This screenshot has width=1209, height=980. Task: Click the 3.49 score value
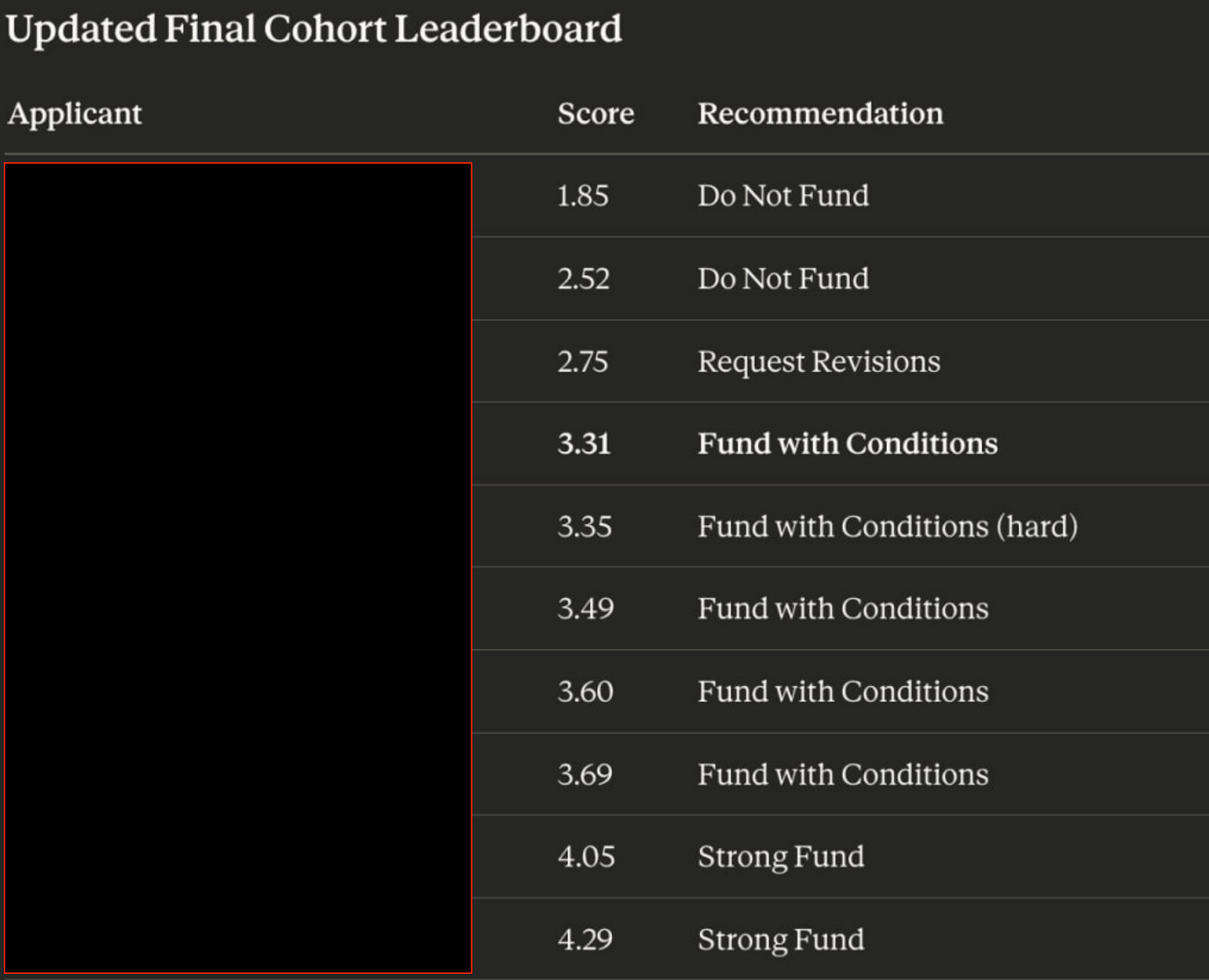(x=586, y=609)
